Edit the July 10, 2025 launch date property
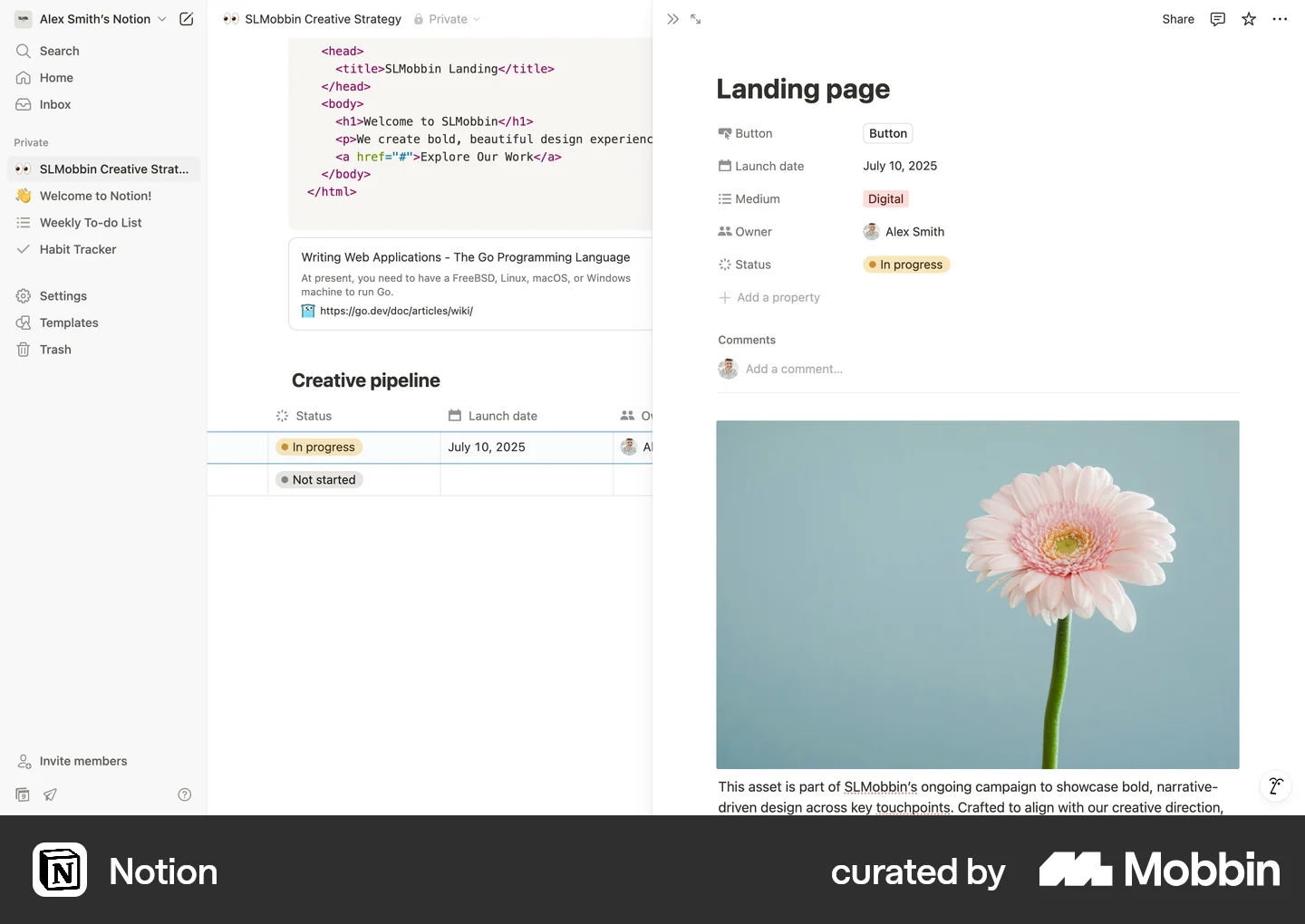This screenshot has height=924, width=1305. [x=900, y=166]
